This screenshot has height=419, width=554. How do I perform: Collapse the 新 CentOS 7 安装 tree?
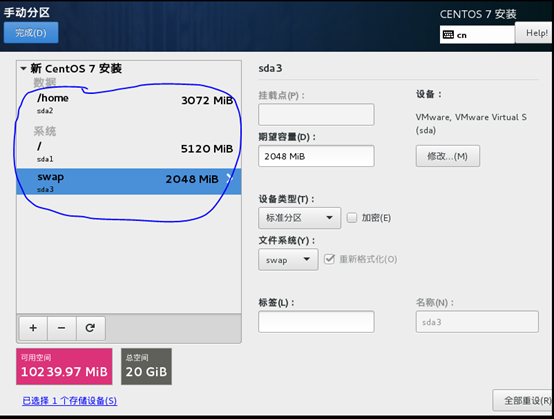click(23, 68)
